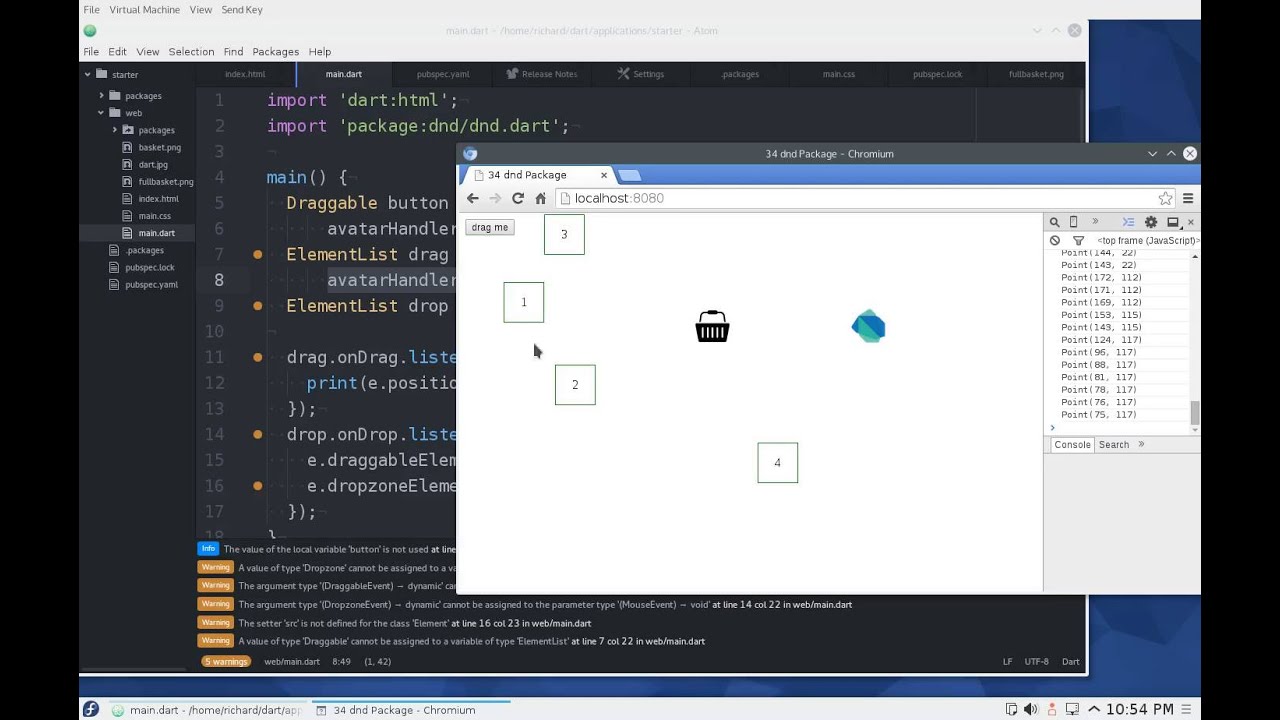Switch to pubspec.lock editor tab
1280x720 pixels.
click(x=938, y=74)
